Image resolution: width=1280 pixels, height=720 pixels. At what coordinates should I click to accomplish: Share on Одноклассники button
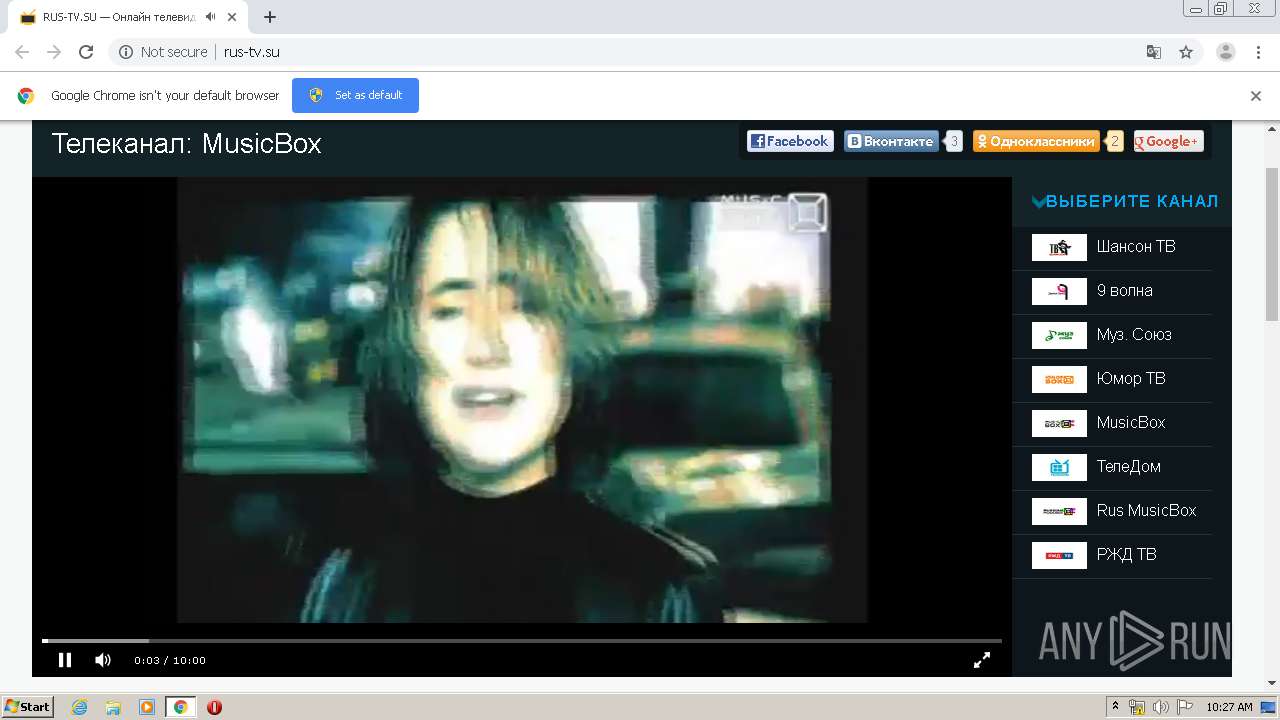(x=1036, y=142)
